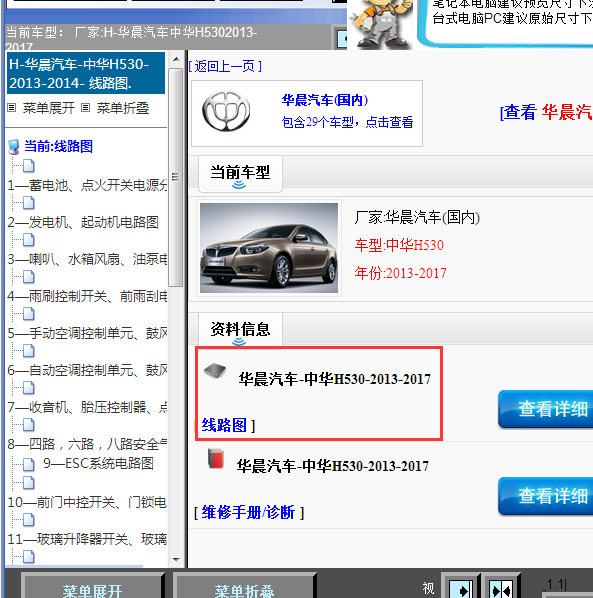This screenshot has width=593, height=598.
Task: Click the mechanic mascot image
Action: coord(381,24)
